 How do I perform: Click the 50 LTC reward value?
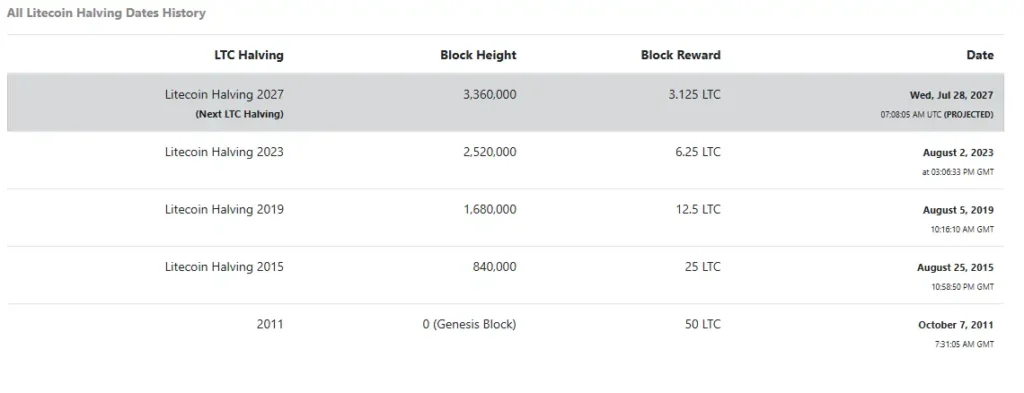pos(702,324)
